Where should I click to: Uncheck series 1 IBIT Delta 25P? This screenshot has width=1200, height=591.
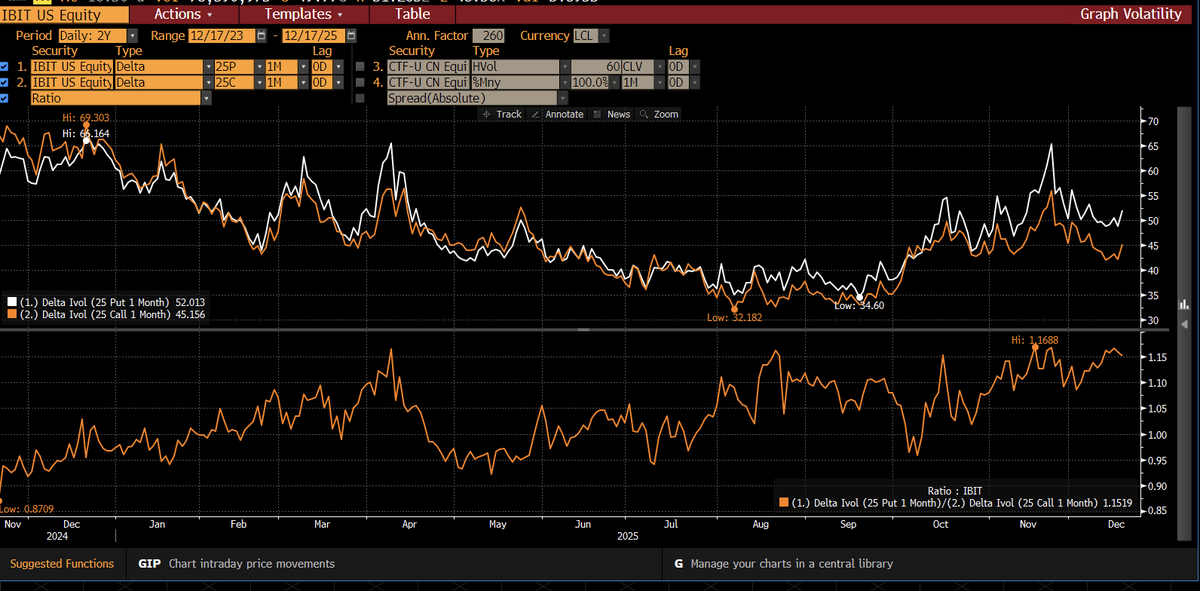click(5, 67)
